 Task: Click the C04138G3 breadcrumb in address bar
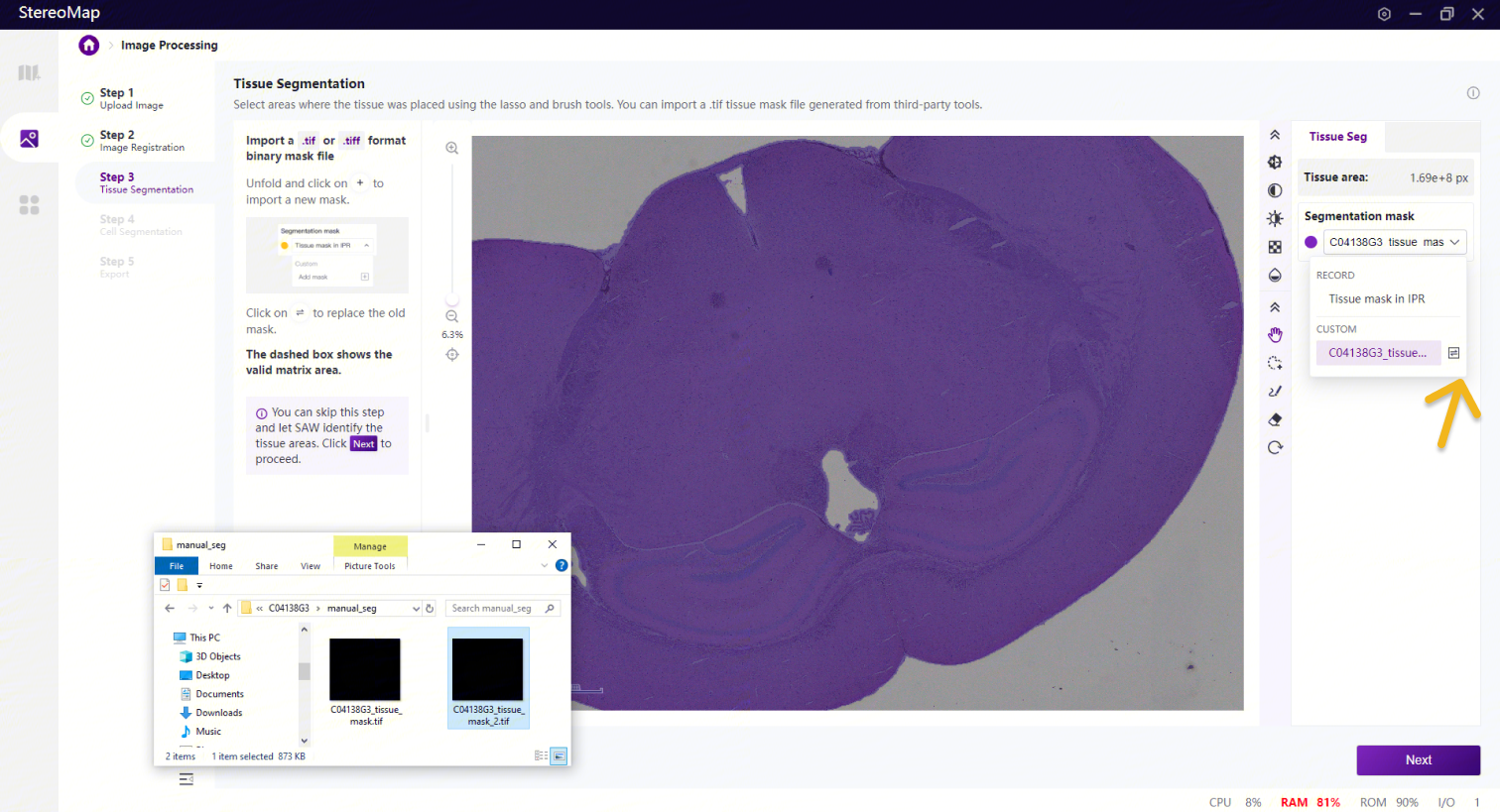289,609
